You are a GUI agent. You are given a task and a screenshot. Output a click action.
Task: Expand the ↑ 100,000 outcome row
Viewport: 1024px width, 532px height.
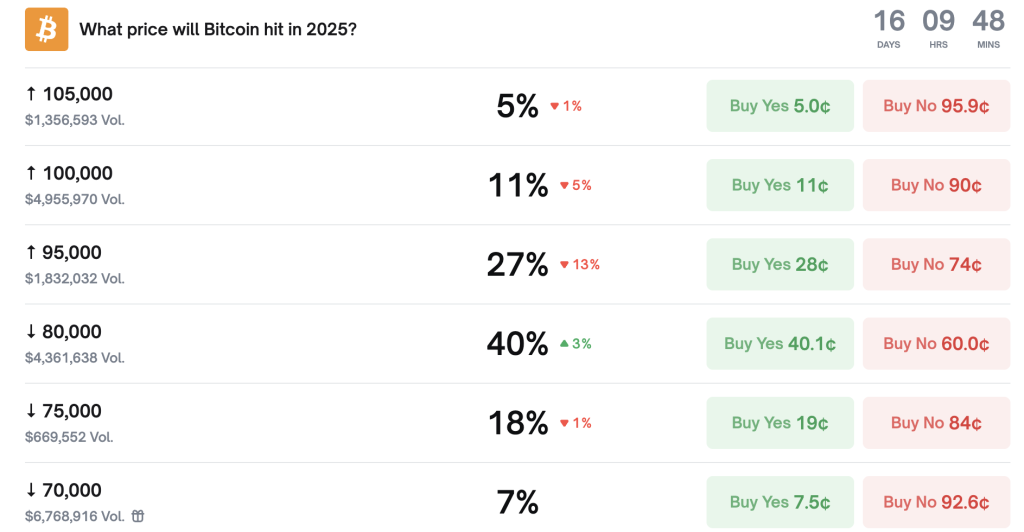[69, 173]
